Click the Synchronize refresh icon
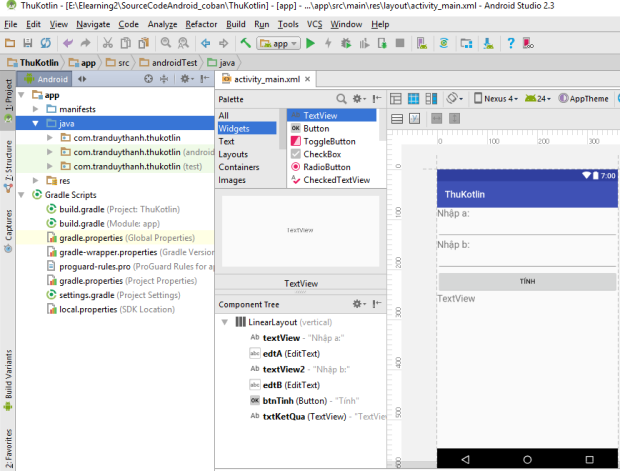620x471 pixels. pyautogui.click(x=45, y=43)
